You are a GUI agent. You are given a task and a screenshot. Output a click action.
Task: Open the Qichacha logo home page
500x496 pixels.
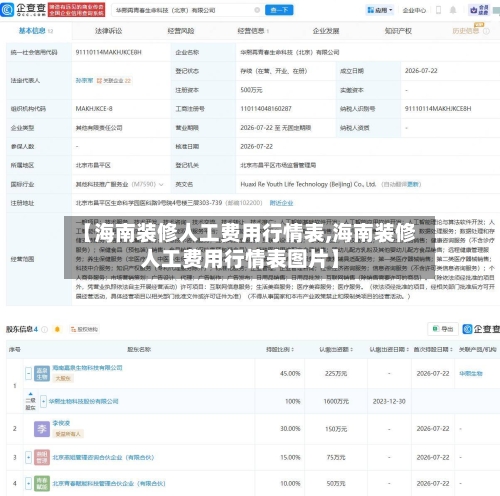point(23,10)
